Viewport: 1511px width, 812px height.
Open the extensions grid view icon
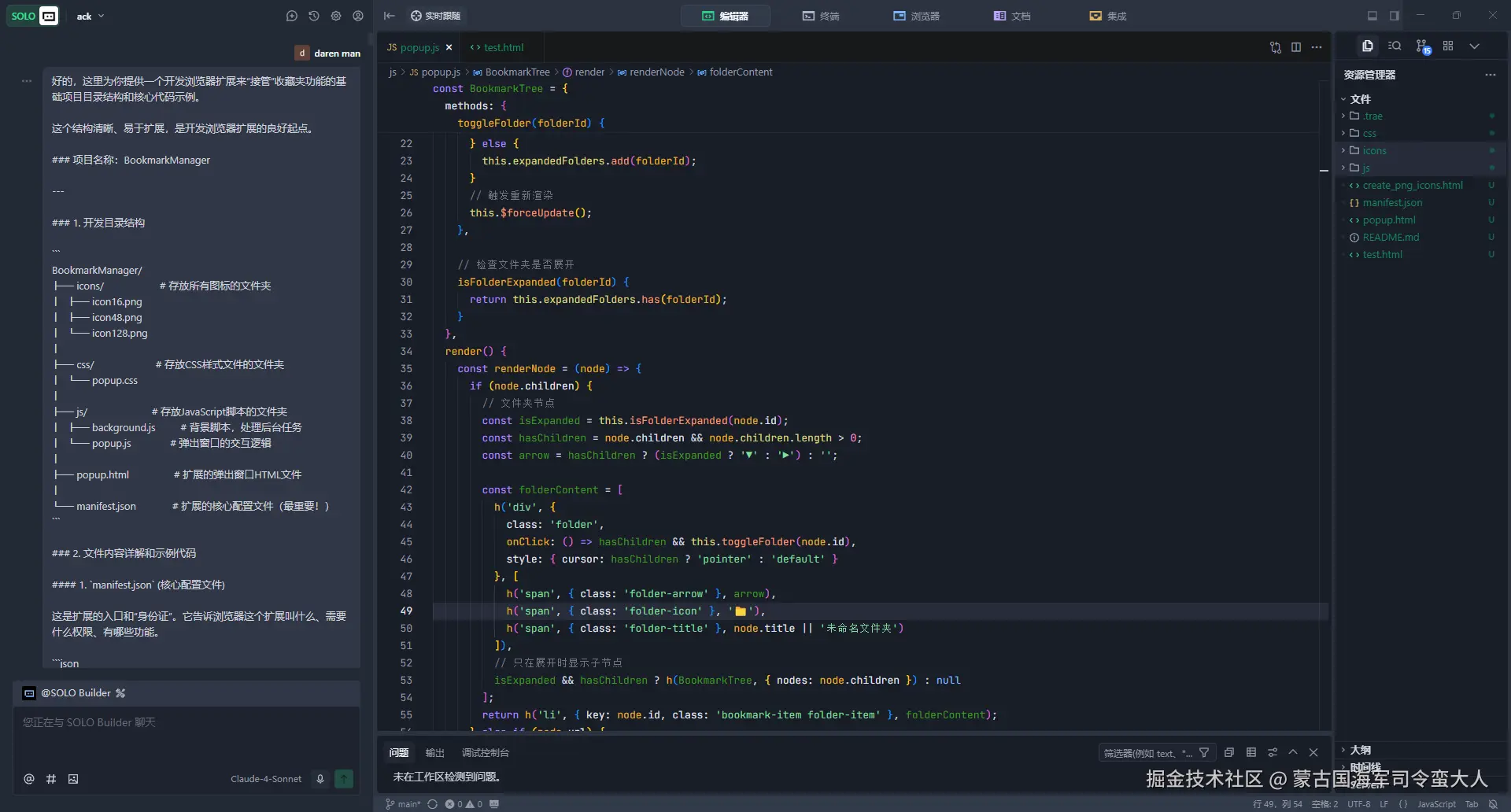(1448, 46)
